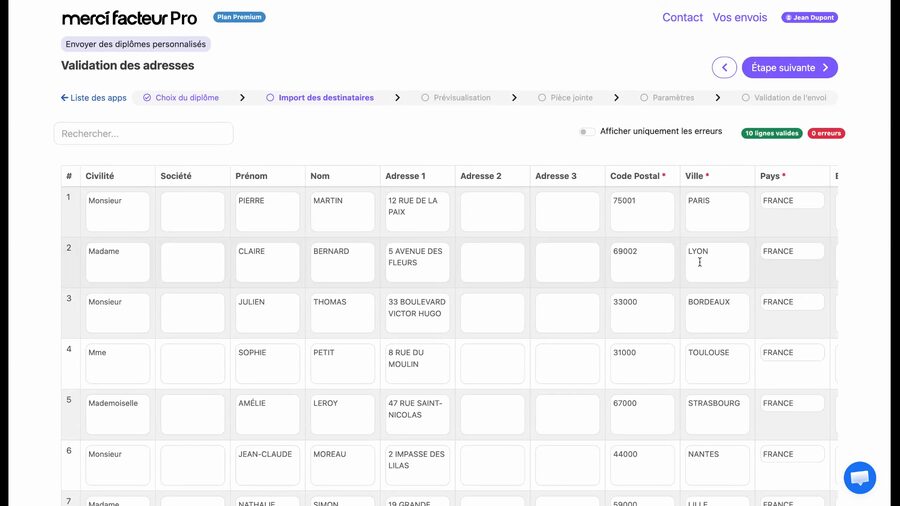
Task: Edit Prénom field containing PIERRE
Action: point(267,212)
